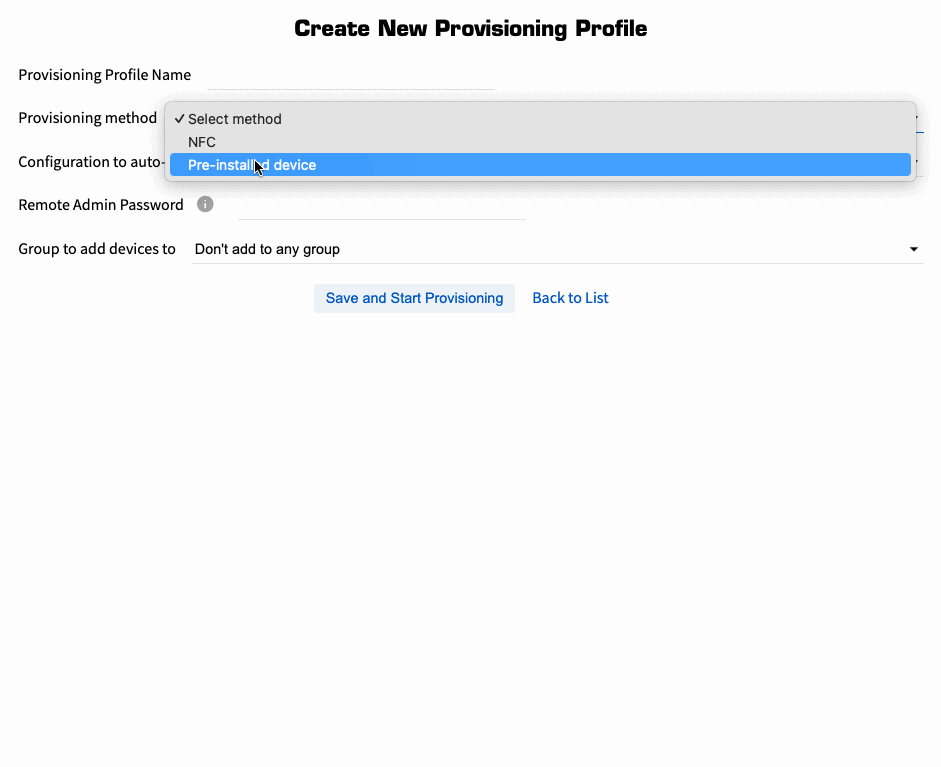Click the checkmark next to Select method
The height and width of the screenshot is (767, 941).
180,118
